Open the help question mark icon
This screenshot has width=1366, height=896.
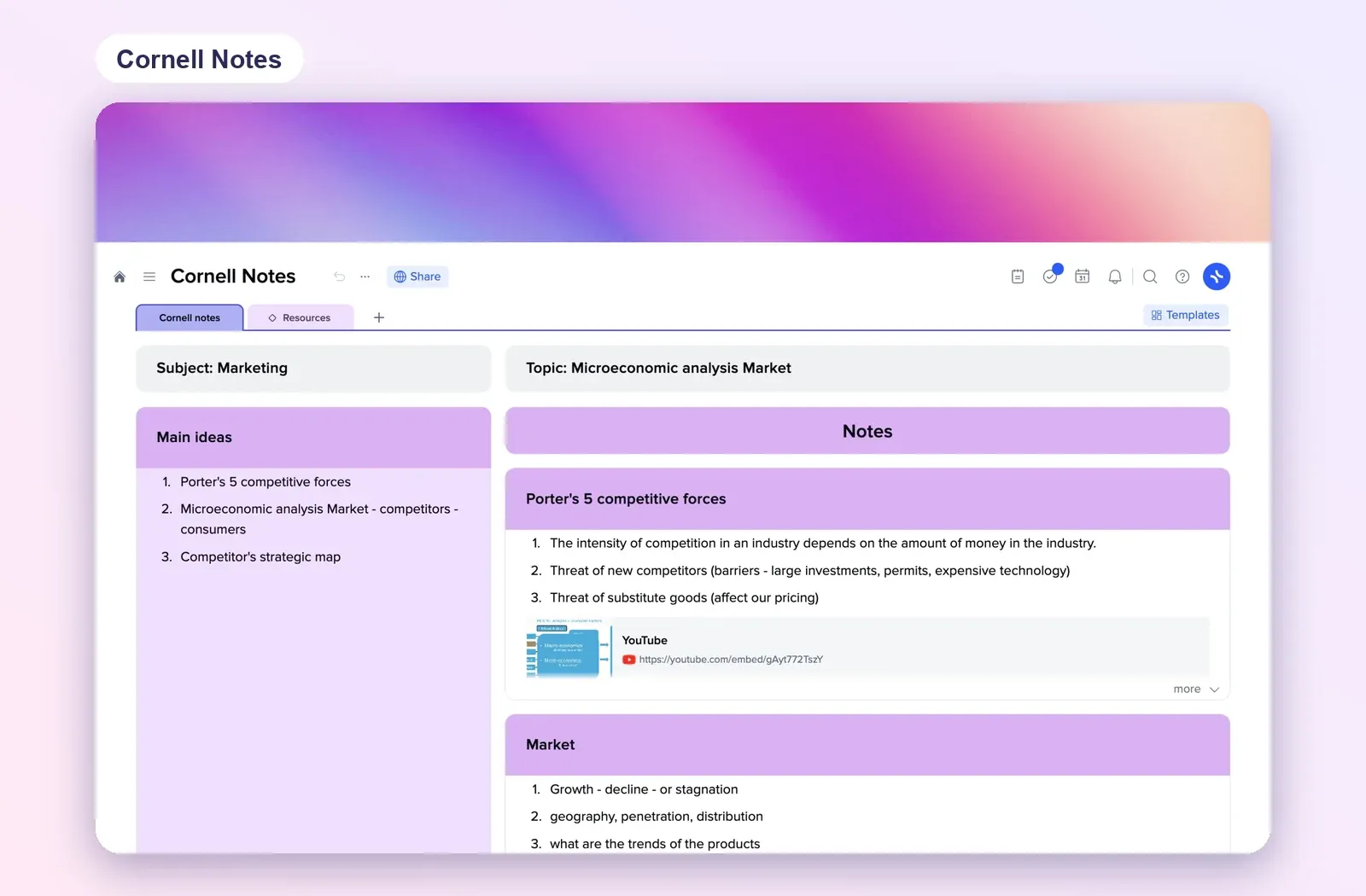point(1182,276)
